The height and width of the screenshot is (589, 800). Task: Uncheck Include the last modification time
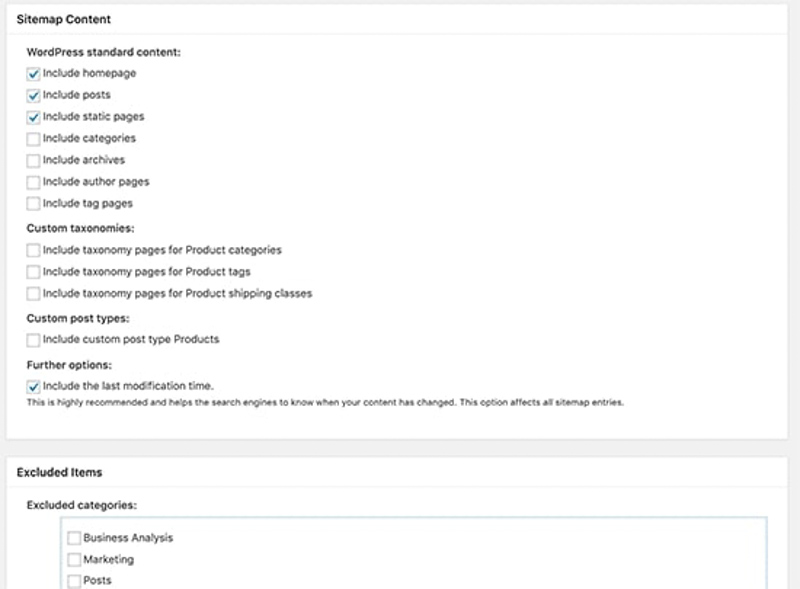34,386
